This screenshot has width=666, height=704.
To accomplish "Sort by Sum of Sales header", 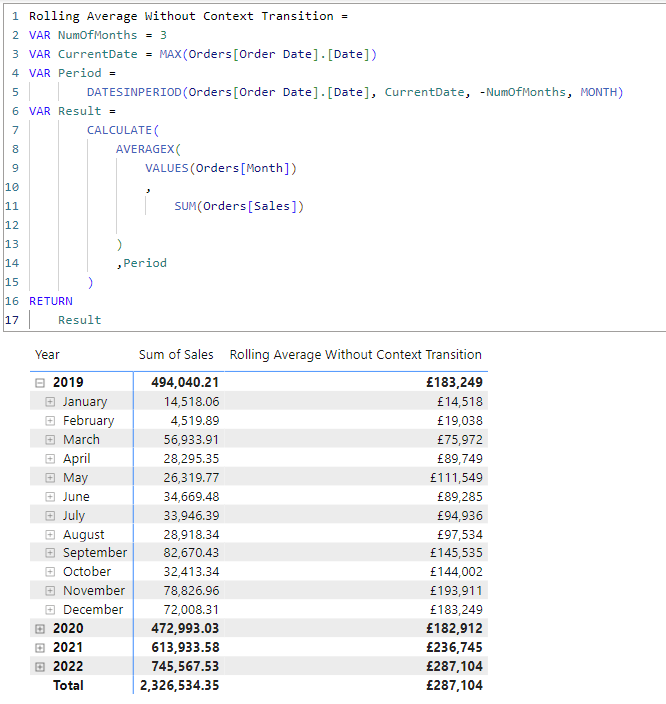I will [x=176, y=355].
